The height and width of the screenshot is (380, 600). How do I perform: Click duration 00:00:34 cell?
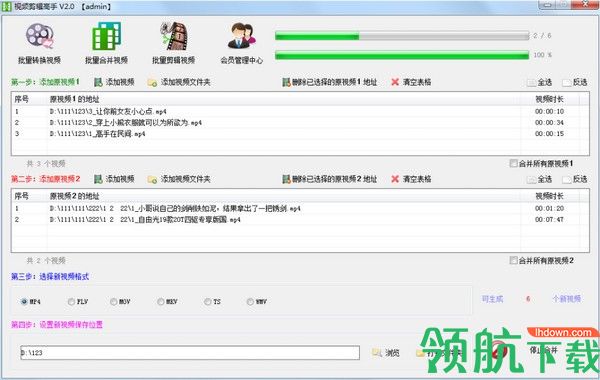click(x=549, y=122)
